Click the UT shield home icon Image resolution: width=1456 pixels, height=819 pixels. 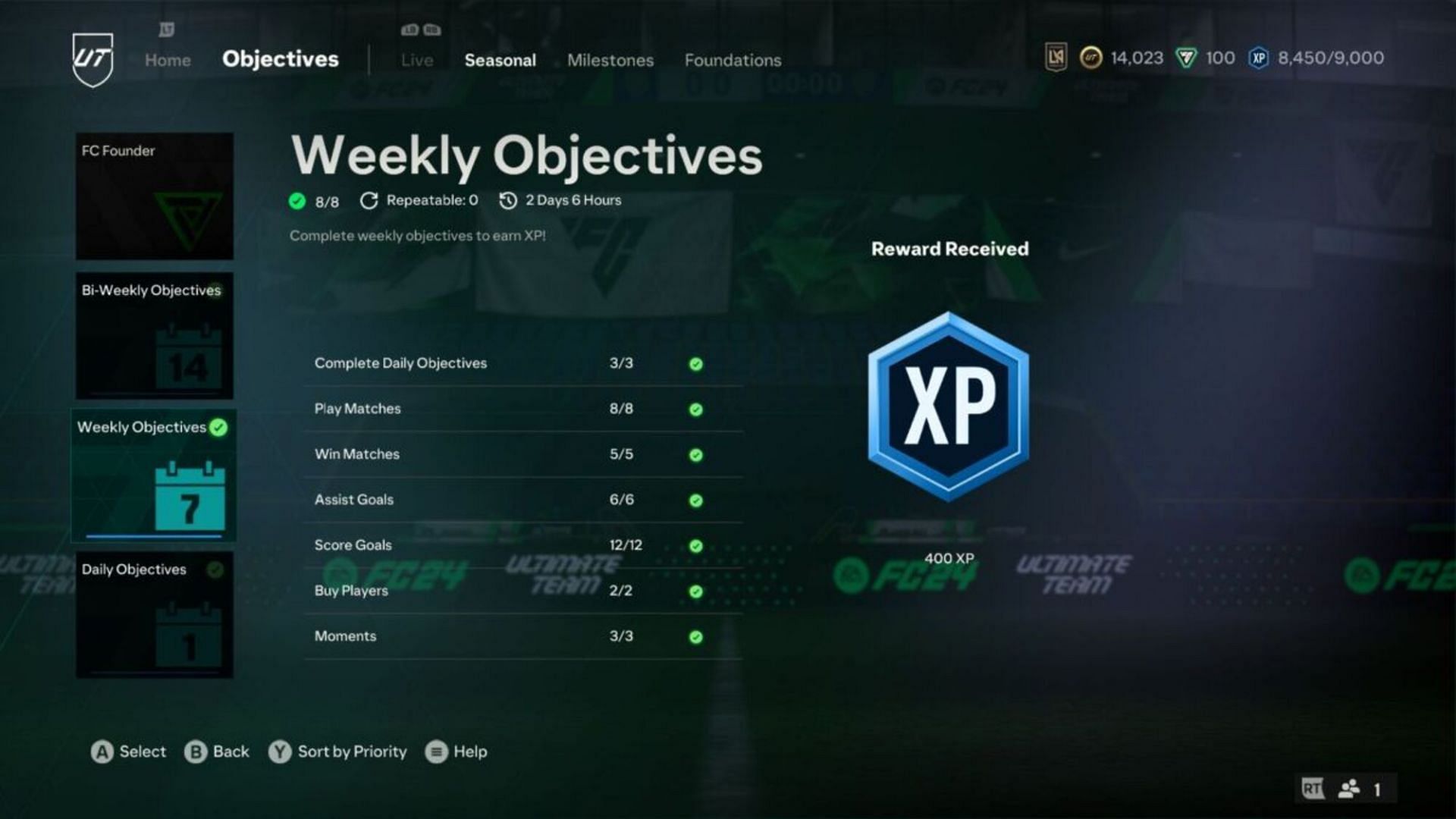point(95,60)
